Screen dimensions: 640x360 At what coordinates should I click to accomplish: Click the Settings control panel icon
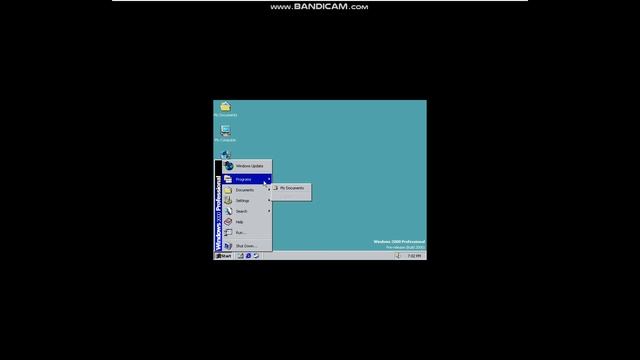coord(228,200)
